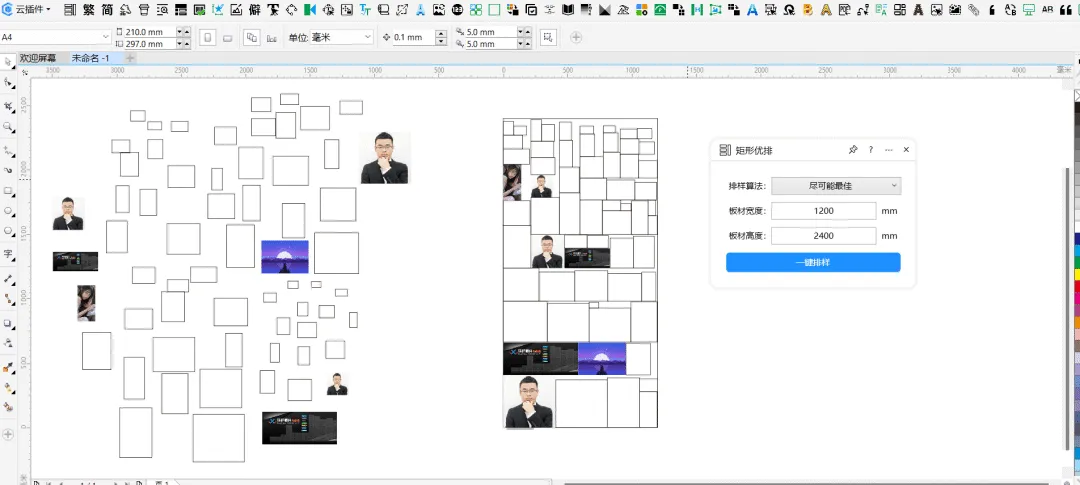Click the Eiffel tower plugin icon
The width and height of the screenshot is (1080, 485).
419,10
